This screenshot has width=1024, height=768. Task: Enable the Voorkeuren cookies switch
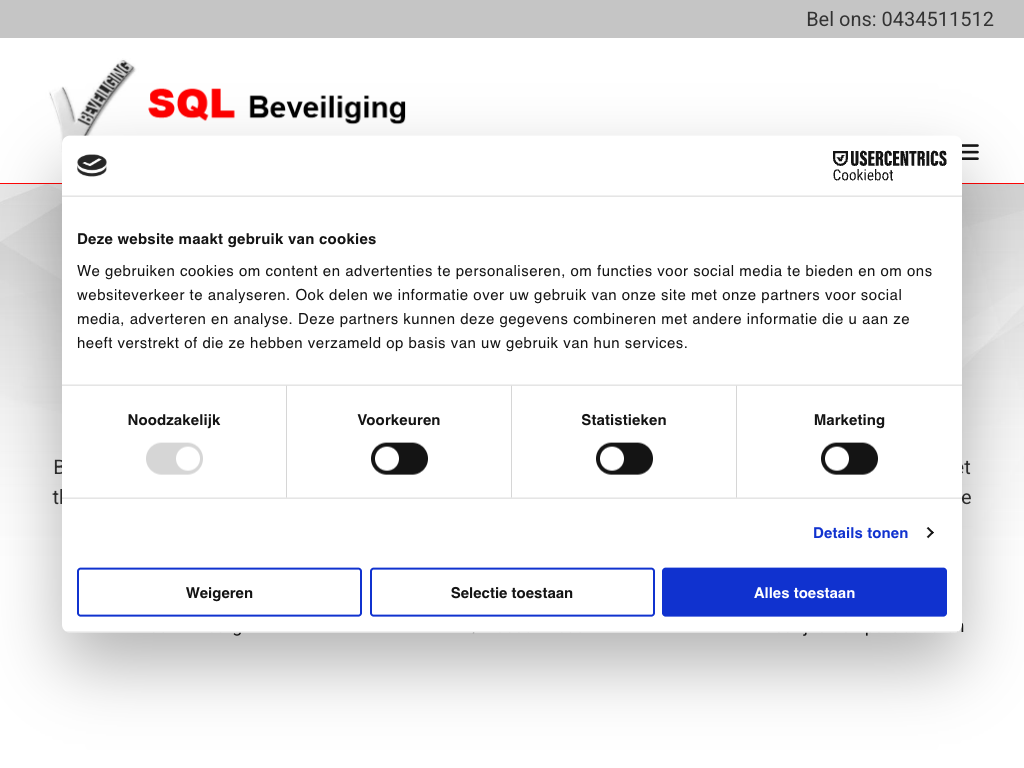click(399, 459)
